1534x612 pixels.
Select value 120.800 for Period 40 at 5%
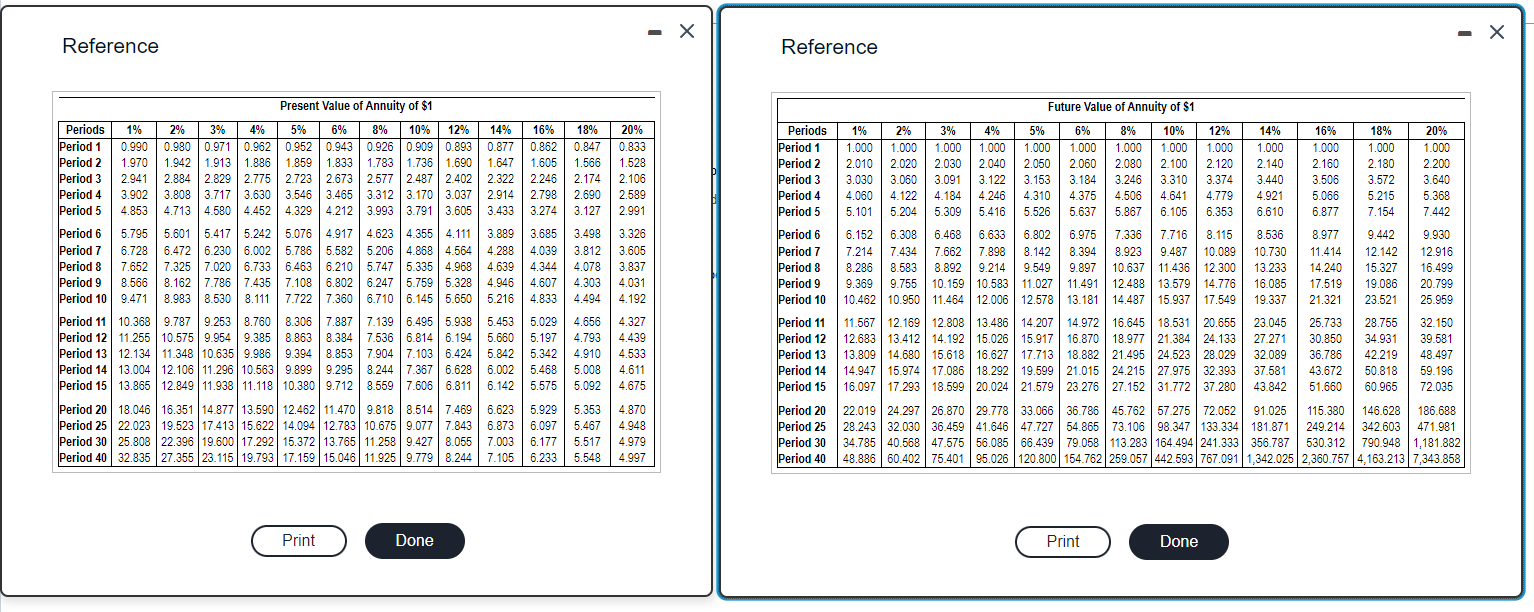tap(1037, 460)
